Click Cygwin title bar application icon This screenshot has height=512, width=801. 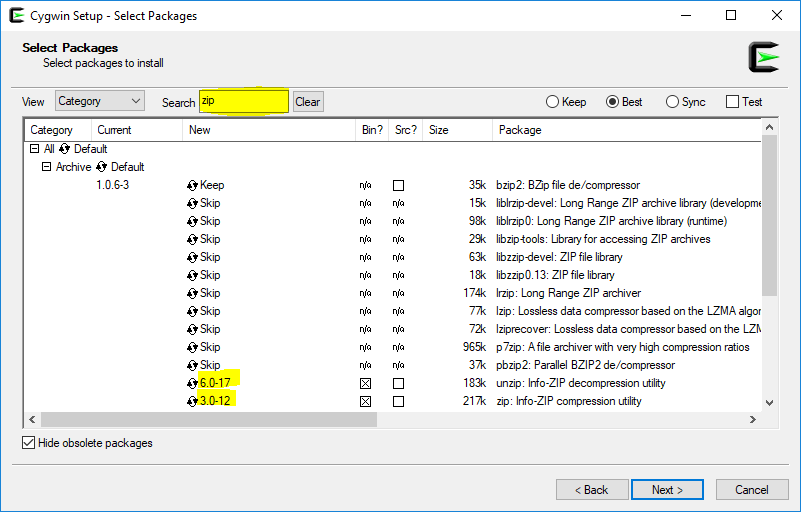point(17,15)
